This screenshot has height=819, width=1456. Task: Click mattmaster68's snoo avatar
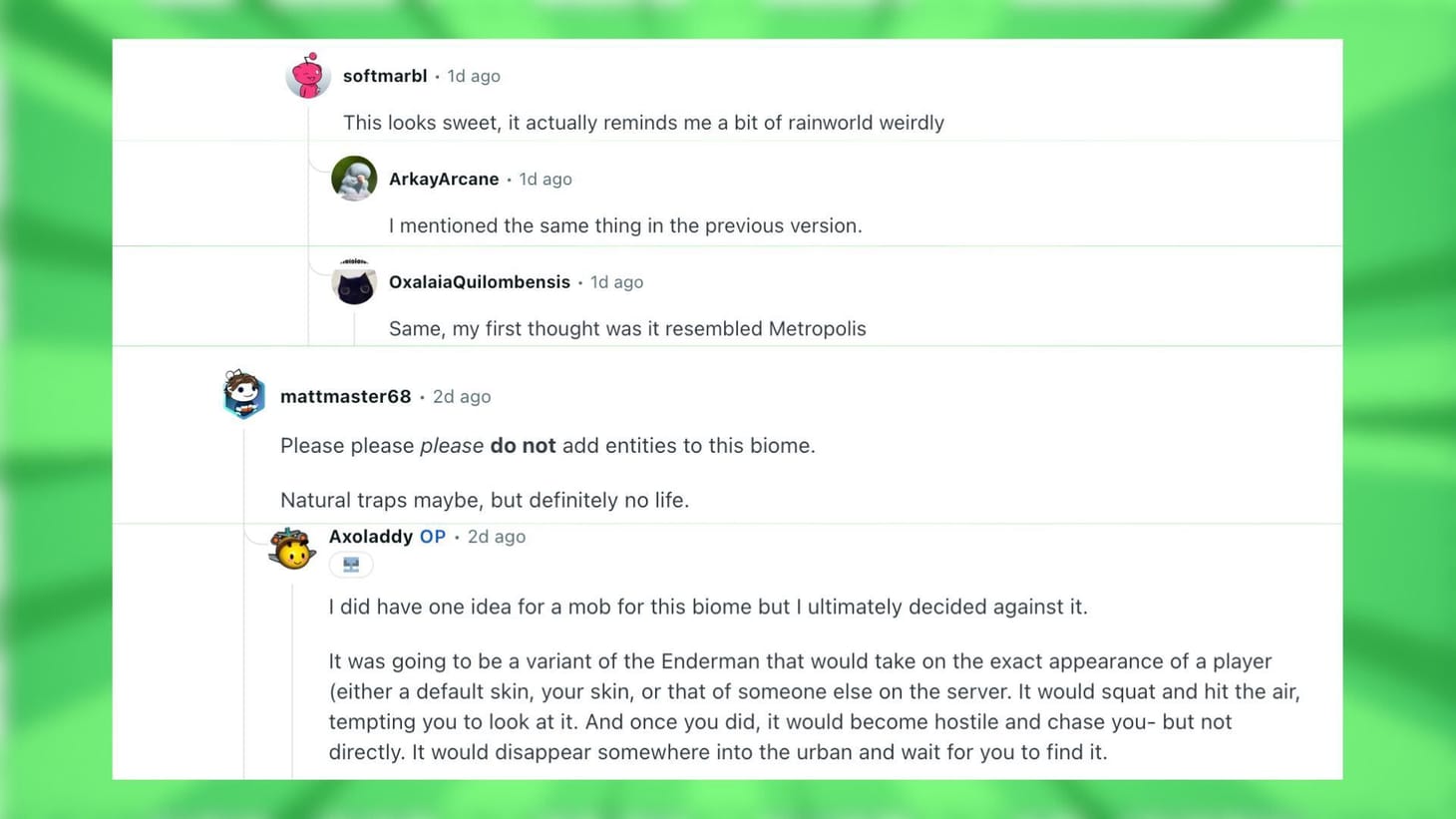243,395
